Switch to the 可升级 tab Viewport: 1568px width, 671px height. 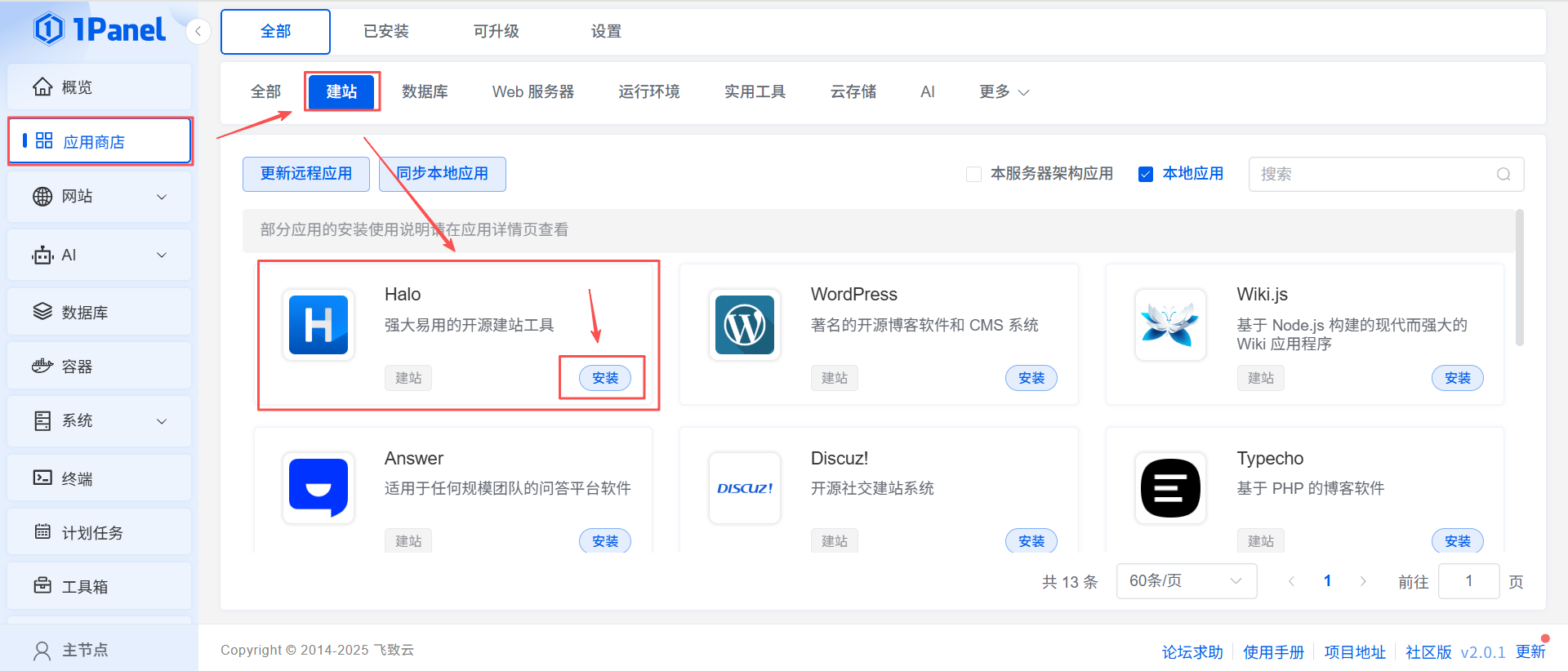[497, 32]
